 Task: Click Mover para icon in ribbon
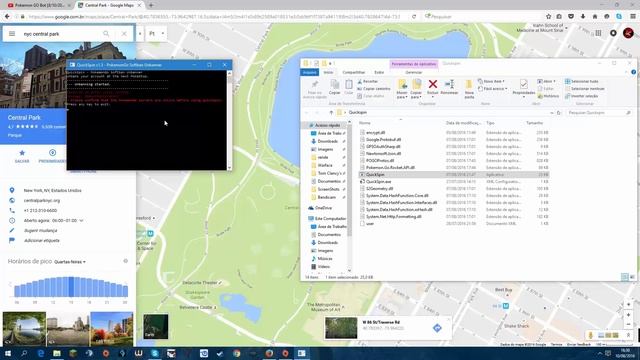(402, 84)
